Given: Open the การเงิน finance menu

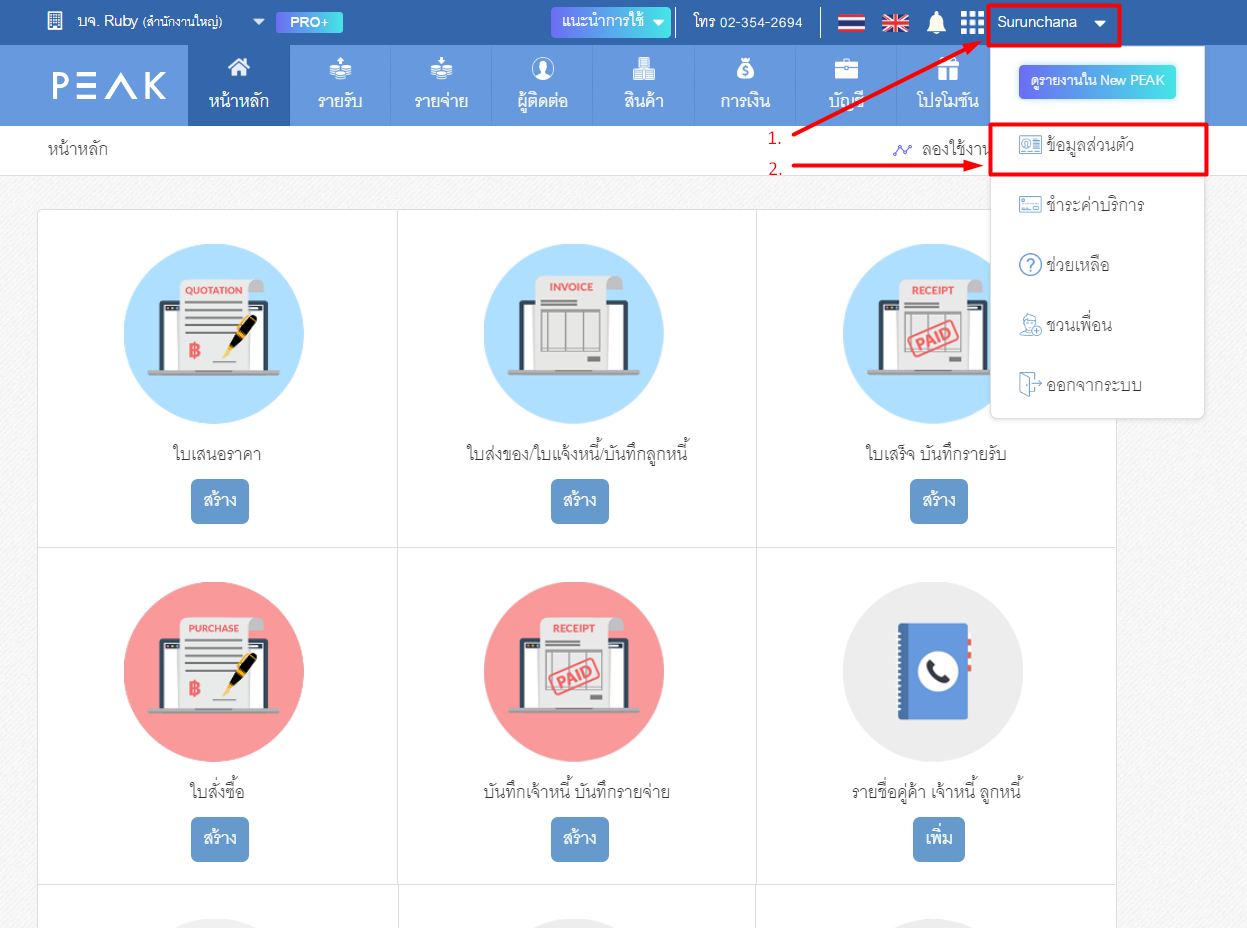Looking at the screenshot, I should 745,86.
